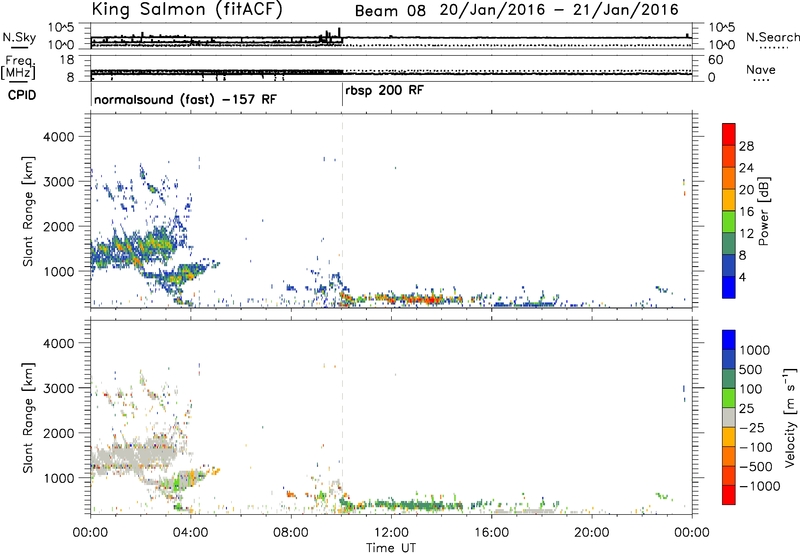Click the '2000' range tick in velocity panel
The image size is (800, 554).
pyautogui.click(x=58, y=433)
